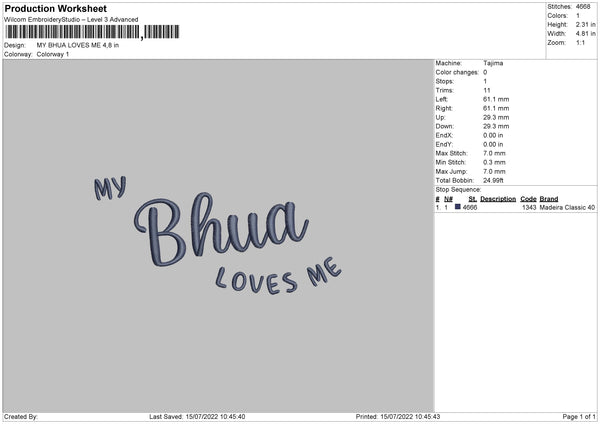Click the 'Max Stitch:' label

451,153
